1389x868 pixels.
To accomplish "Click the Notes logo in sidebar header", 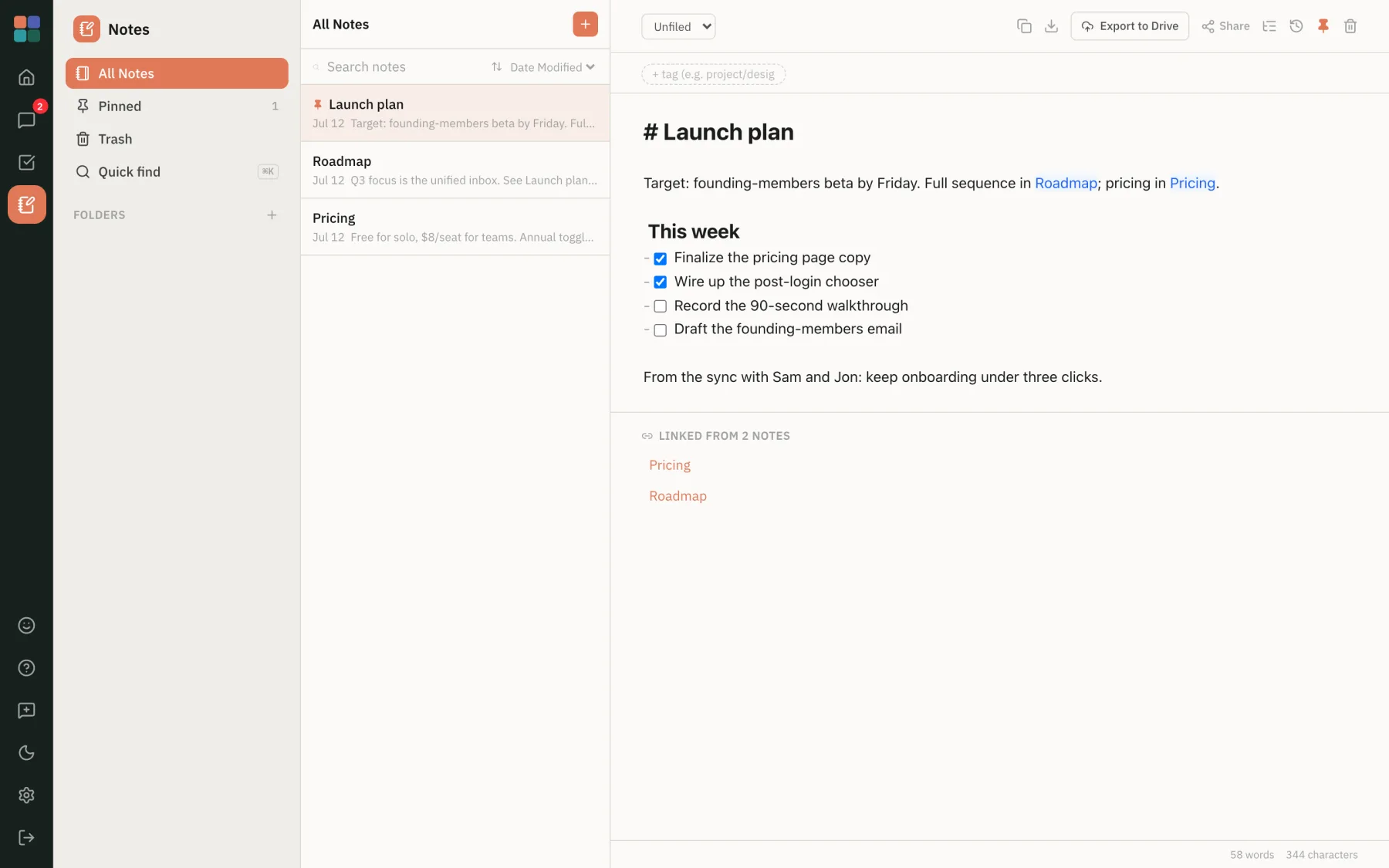I will click(86, 29).
